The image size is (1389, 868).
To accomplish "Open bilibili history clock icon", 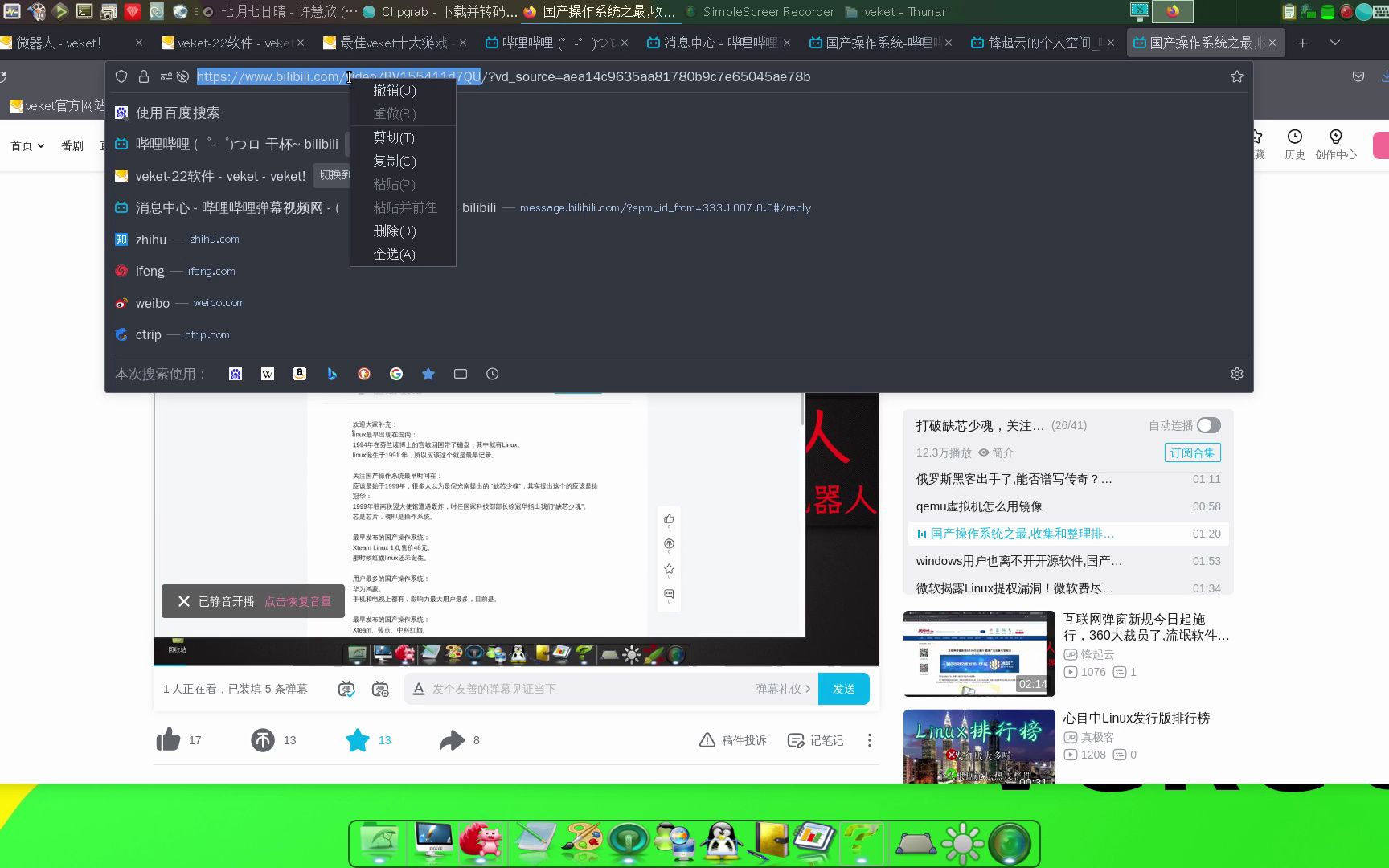I will [1294, 137].
